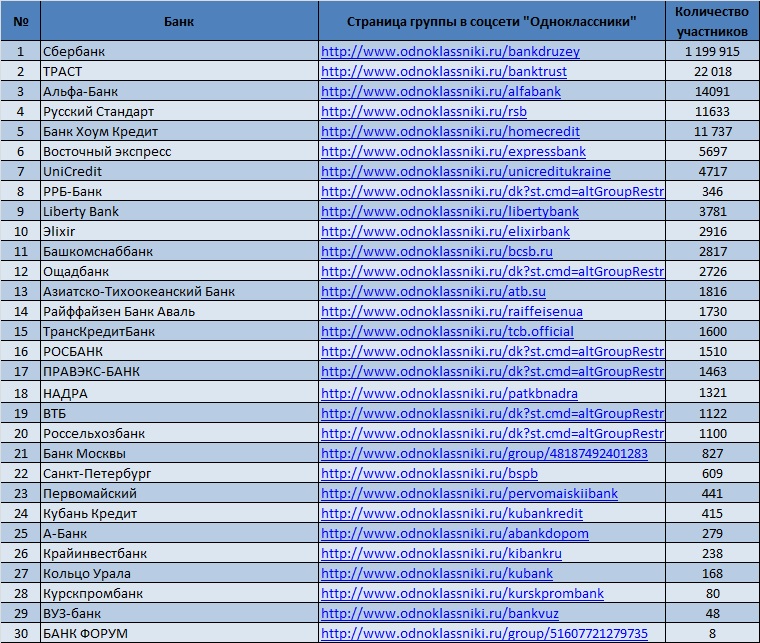The height and width of the screenshot is (643, 760).
Task: Select the Райффайзен Банк Аваль cell
Action: click(179, 311)
